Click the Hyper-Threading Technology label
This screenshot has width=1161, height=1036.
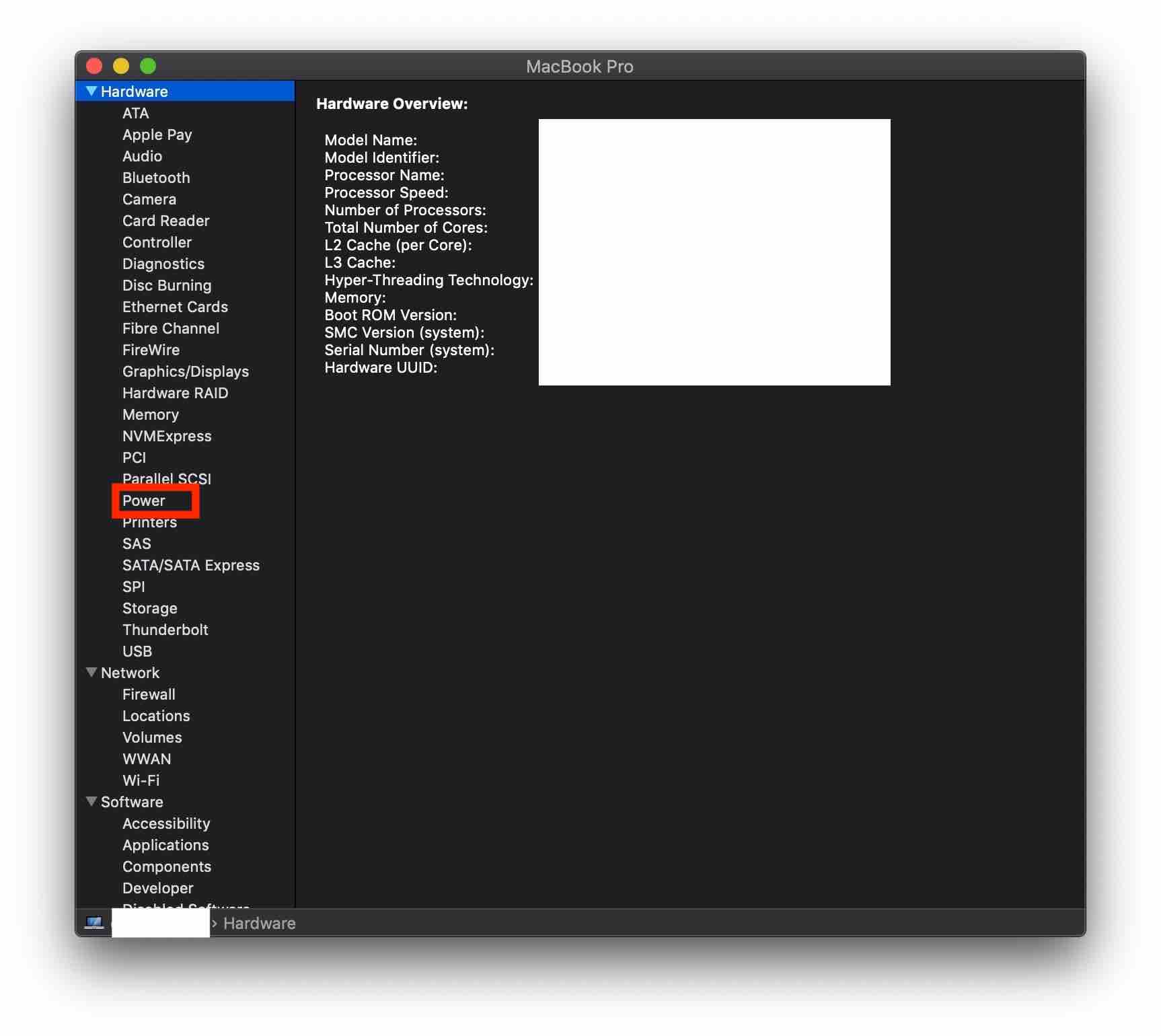pyautogui.click(x=429, y=280)
